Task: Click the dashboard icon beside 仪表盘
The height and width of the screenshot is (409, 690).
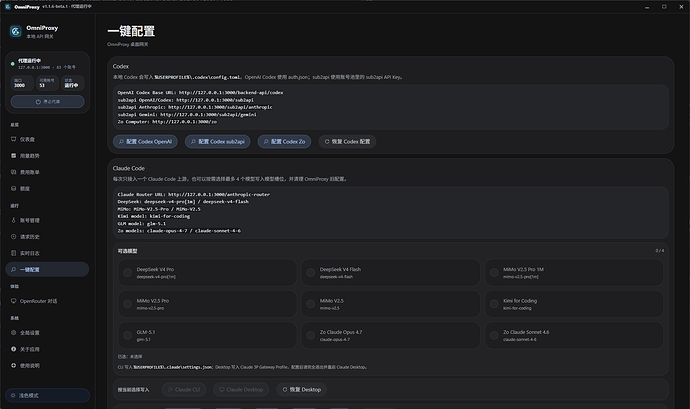Action: [14, 139]
